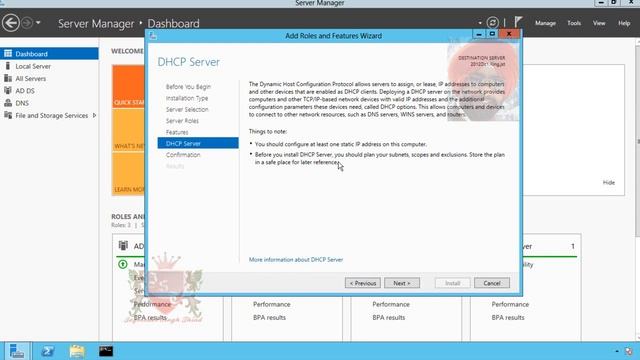The width and height of the screenshot is (640, 360).
Task: Click the network status tray icon
Action: point(629,351)
